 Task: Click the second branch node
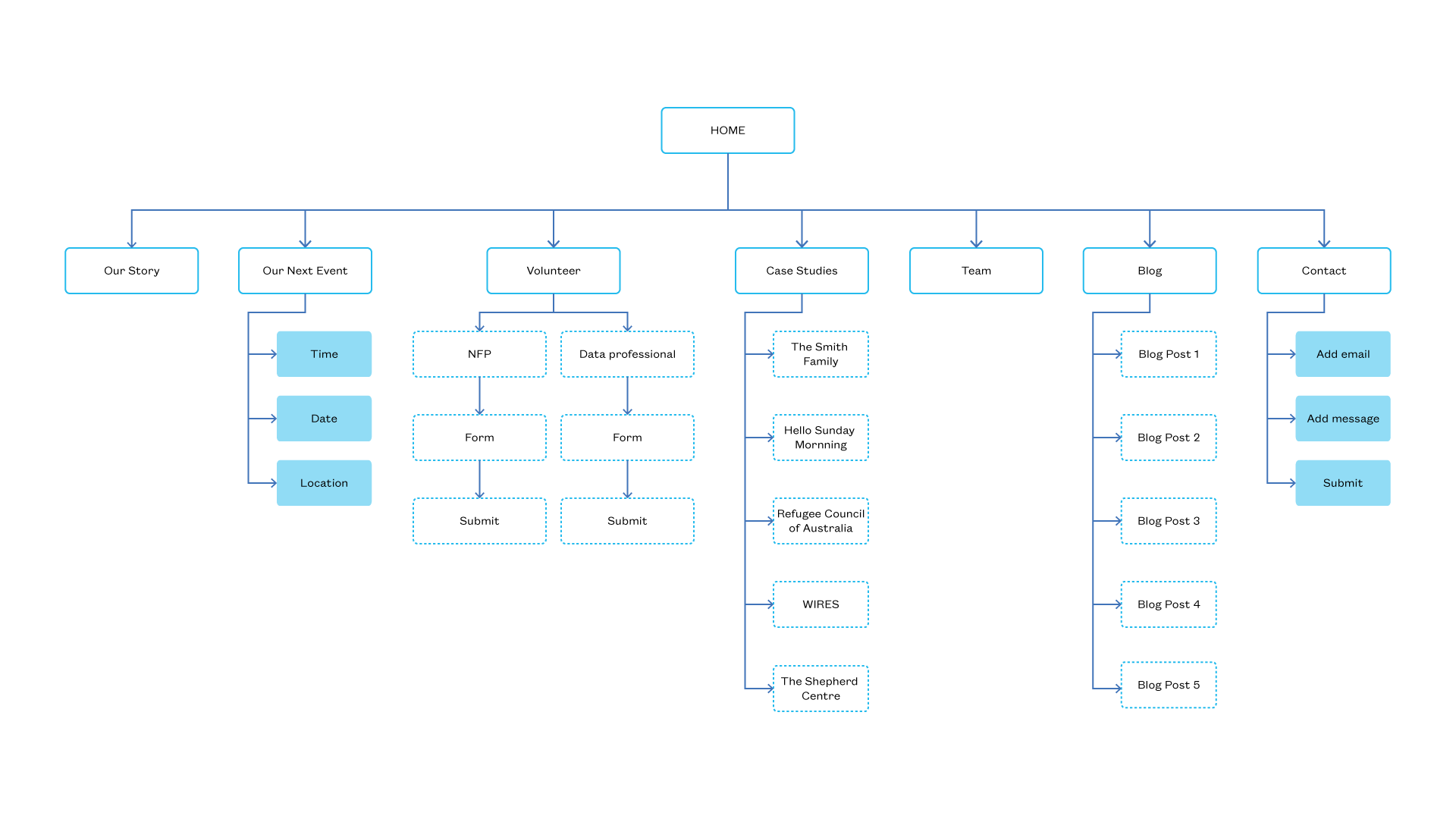point(304,270)
